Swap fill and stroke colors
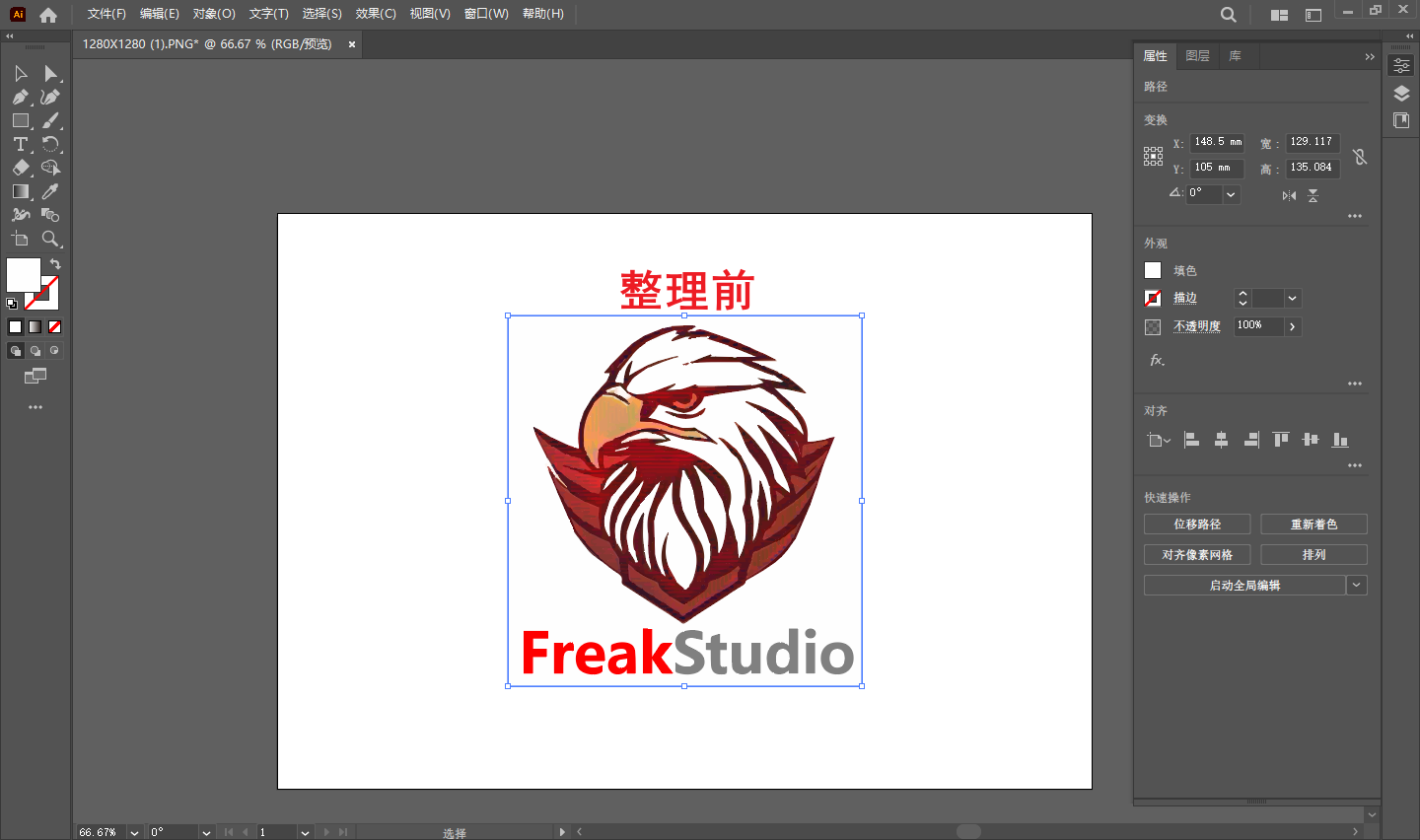This screenshot has width=1420, height=840. click(55, 264)
